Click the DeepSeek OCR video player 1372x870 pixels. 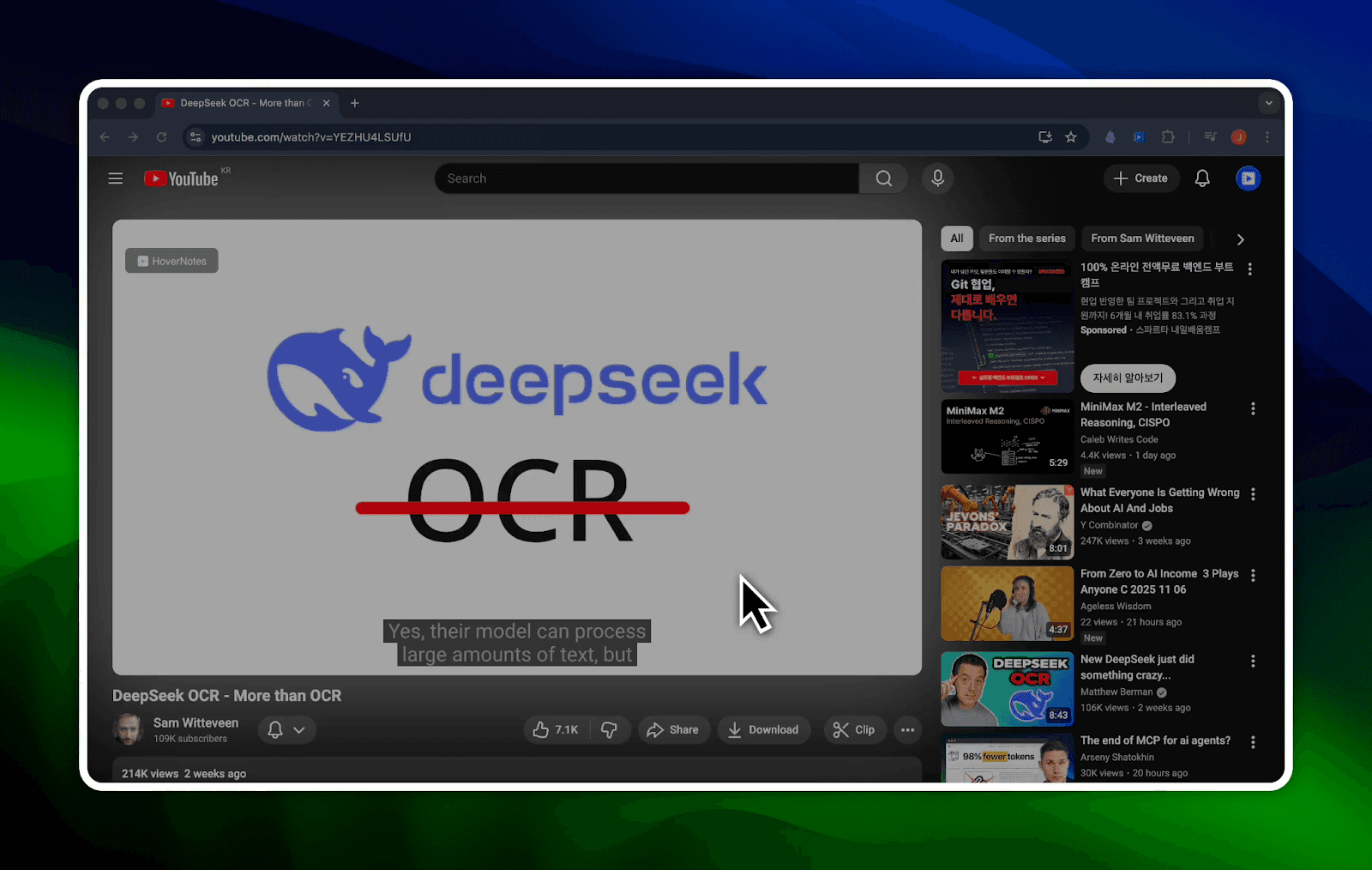tap(517, 447)
